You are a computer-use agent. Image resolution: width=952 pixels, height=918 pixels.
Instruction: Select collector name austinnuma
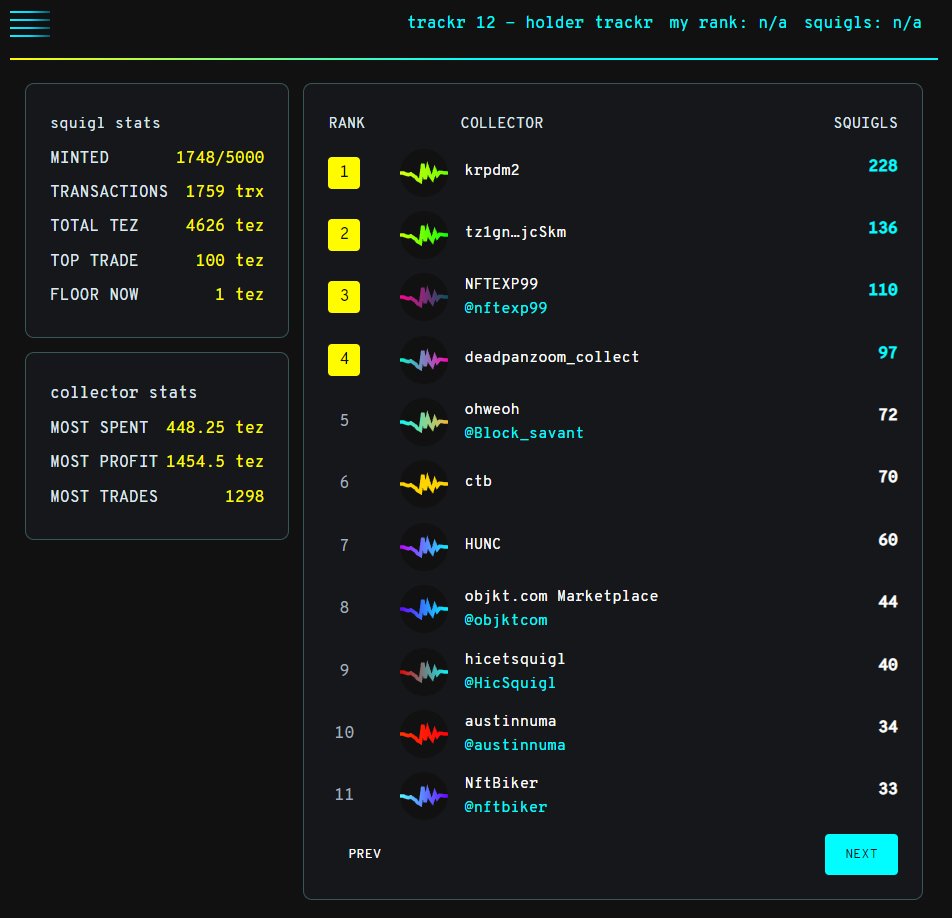[510, 721]
